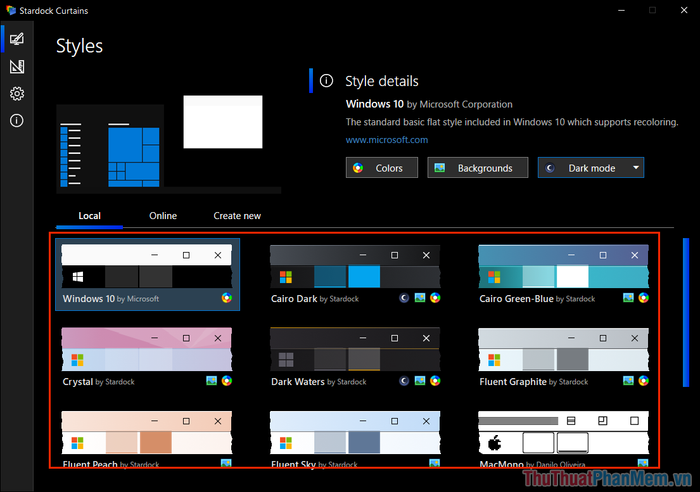Click the blue vertical scrollbar of styles list
This screenshot has height=492, width=700.
(x=686, y=313)
